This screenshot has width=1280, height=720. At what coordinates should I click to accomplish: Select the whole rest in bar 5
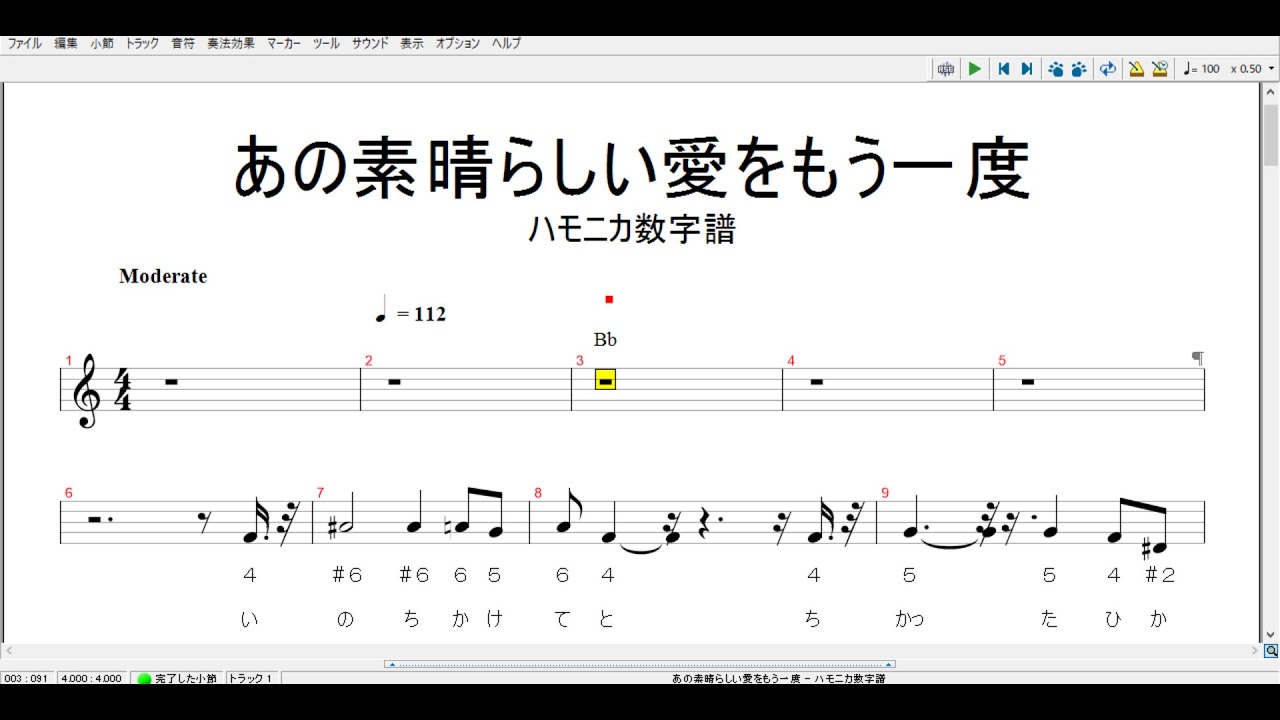click(1028, 381)
